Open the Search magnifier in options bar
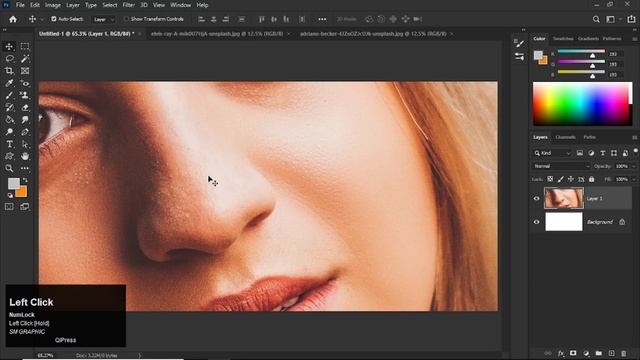This screenshot has height=360, width=640. [596, 19]
